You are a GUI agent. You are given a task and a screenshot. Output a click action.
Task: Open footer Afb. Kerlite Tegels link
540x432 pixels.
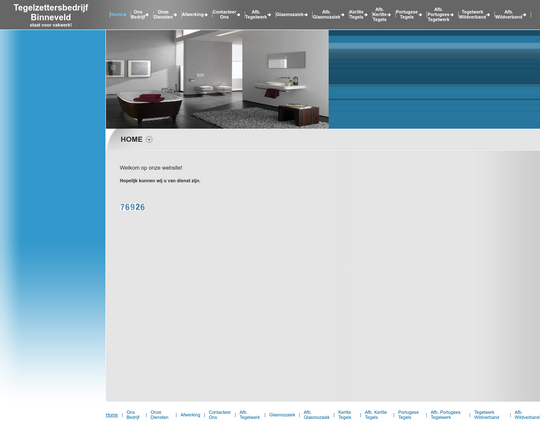coord(376,415)
